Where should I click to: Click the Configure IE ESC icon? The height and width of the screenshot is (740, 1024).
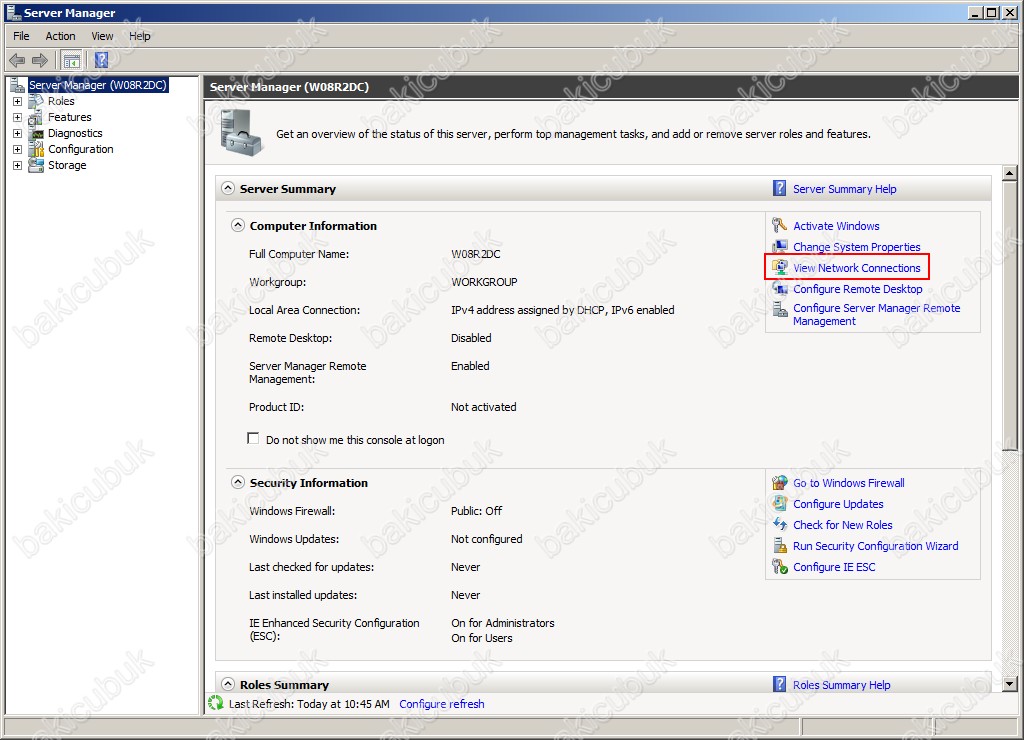779,566
